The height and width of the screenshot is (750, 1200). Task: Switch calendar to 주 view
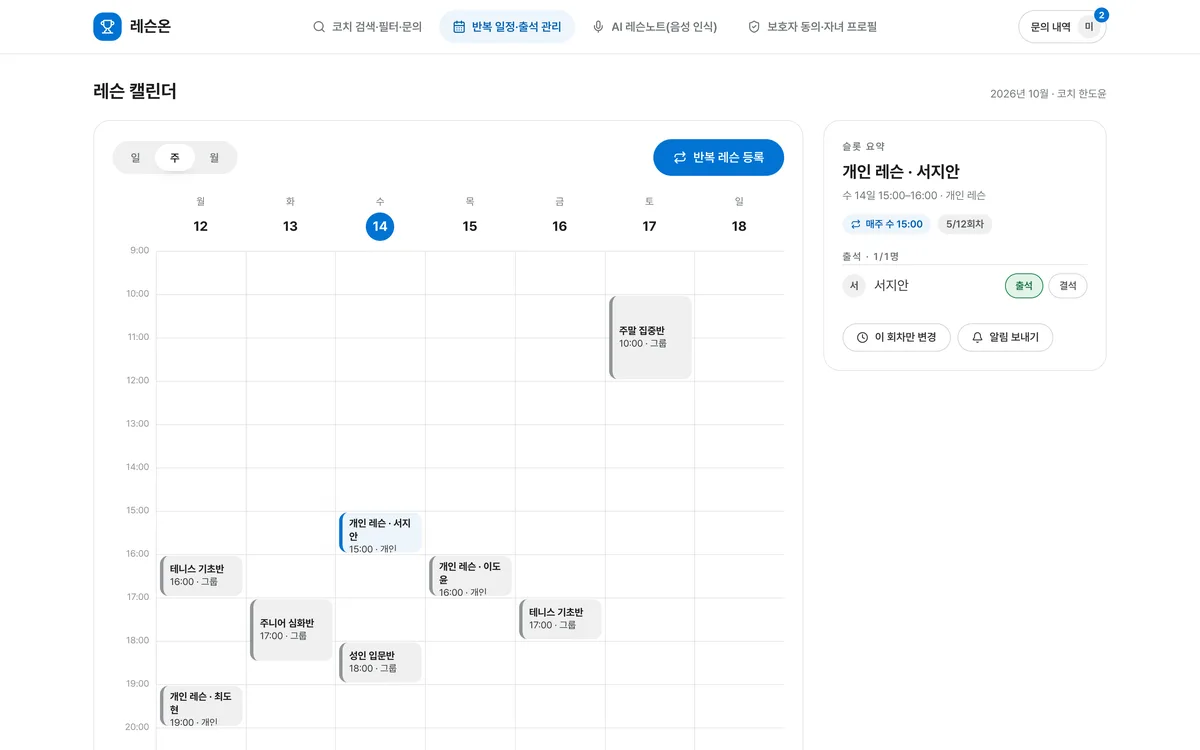175,158
